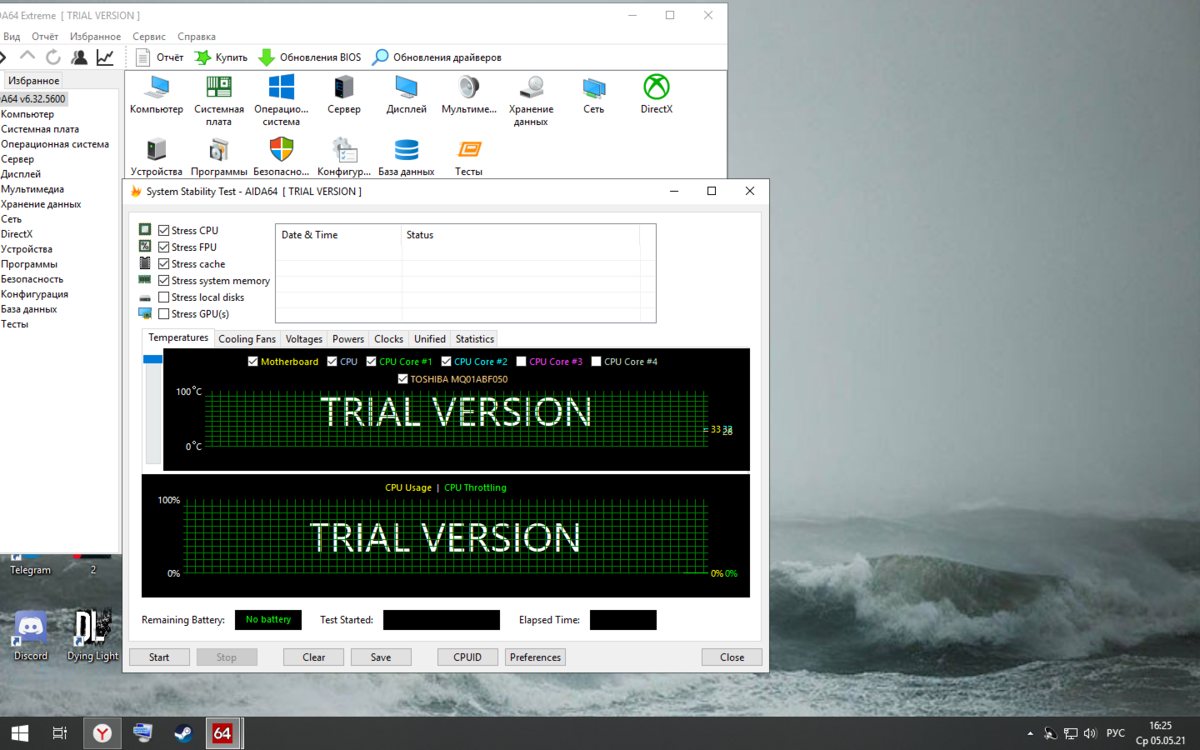Open the Справка menu
Image resolution: width=1200 pixels, height=750 pixels.
point(196,36)
